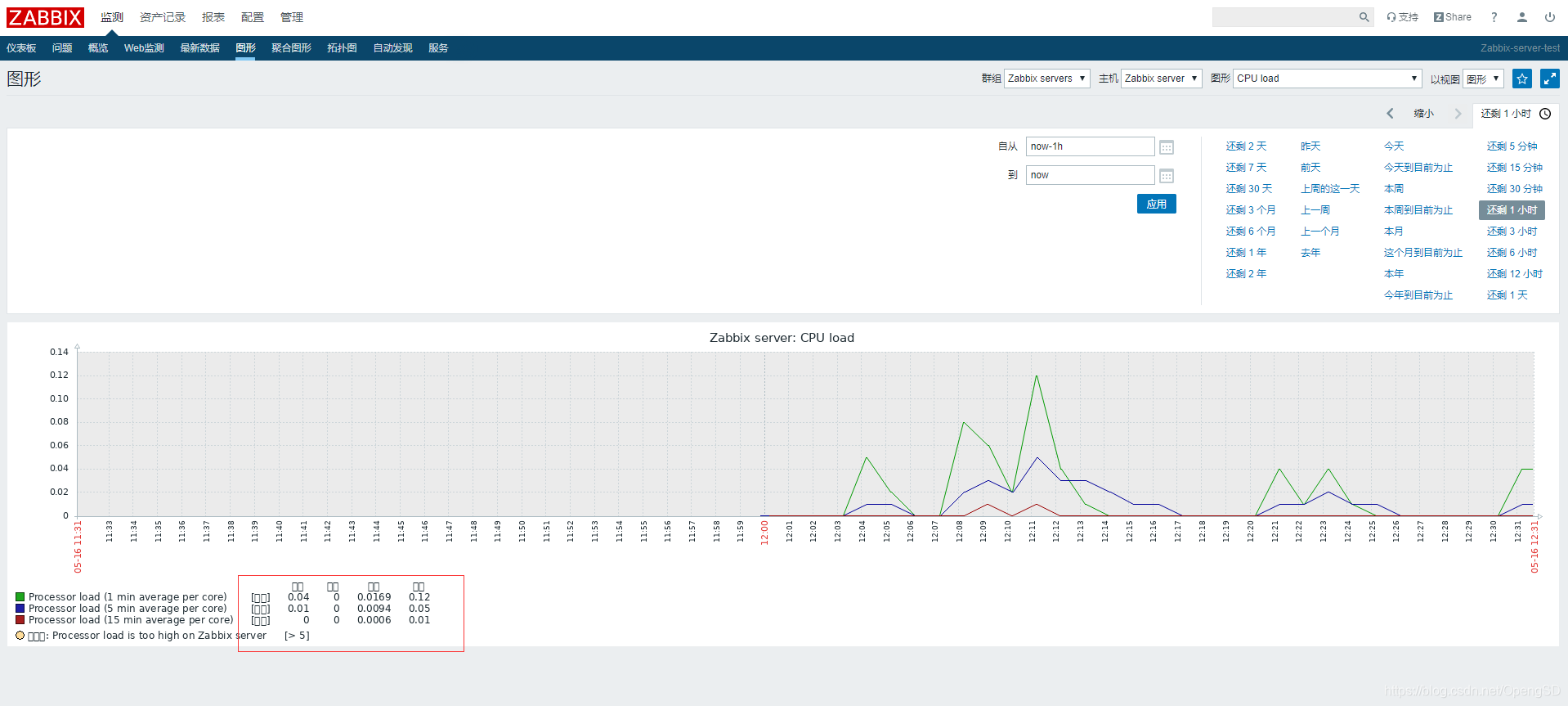1568x706 pixels.
Task: Choose the 还剩 2 天 range
Action: click(x=1246, y=146)
